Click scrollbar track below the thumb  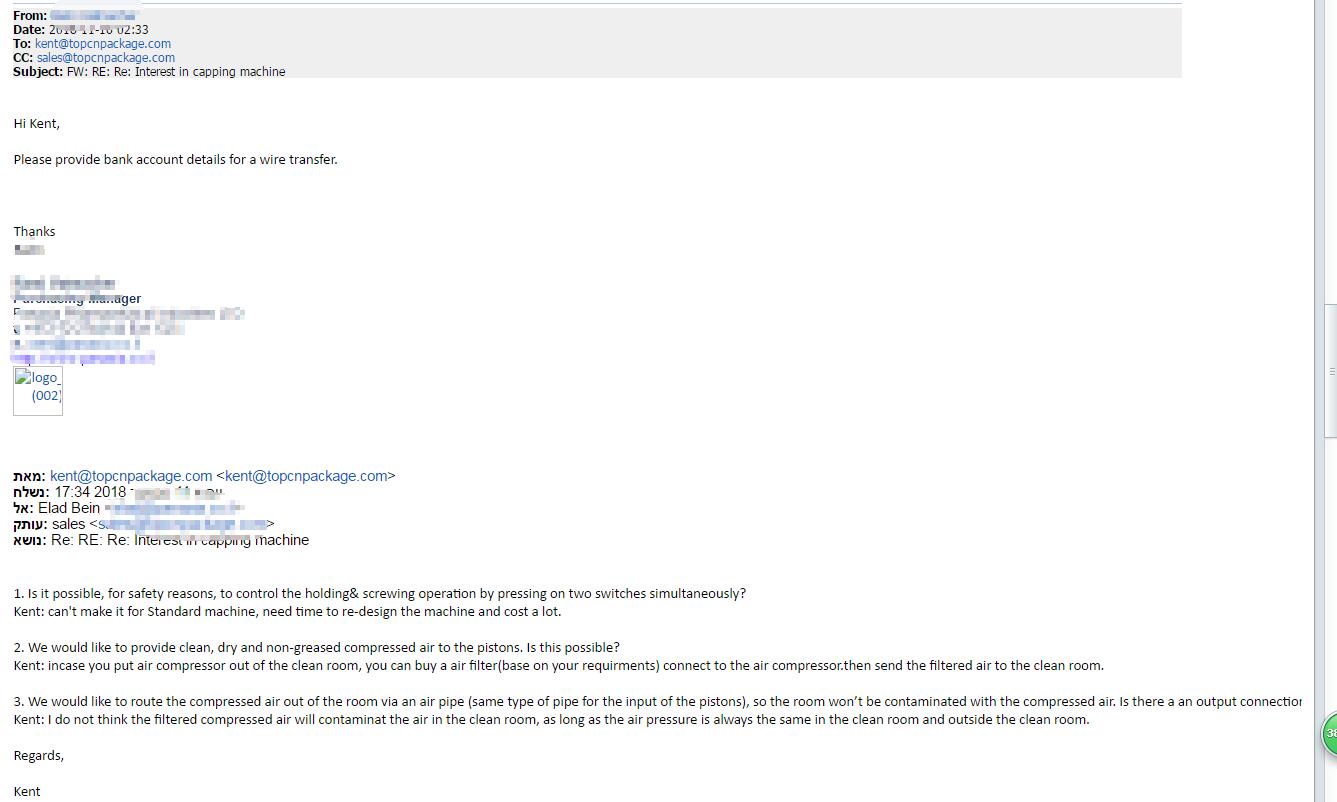1331,600
